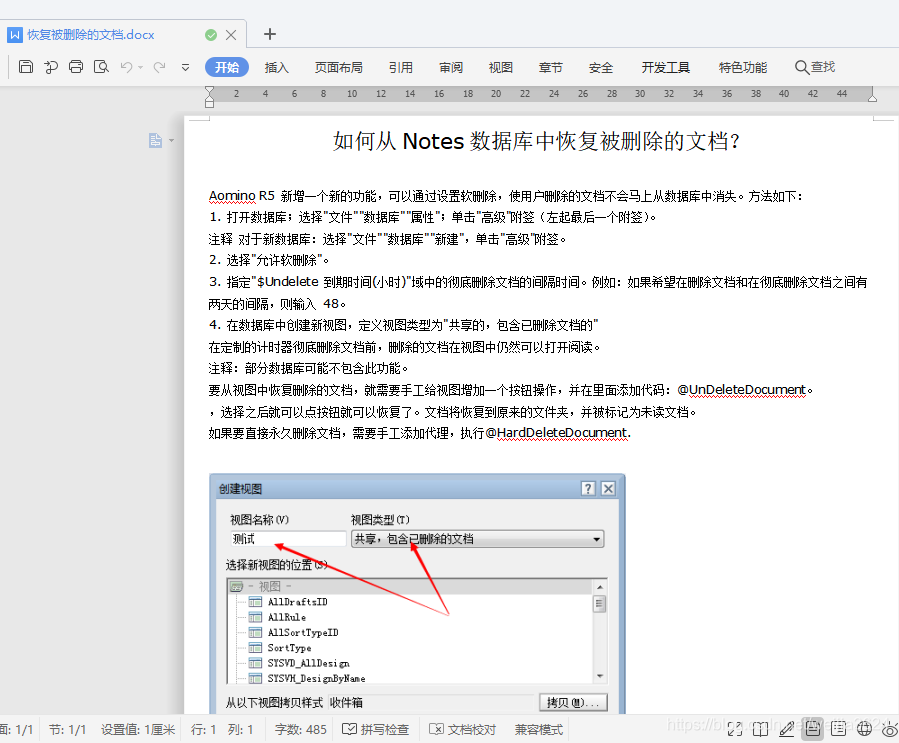The image size is (899, 743).
Task: Switch to web layout globe icon
Action: pyautogui.click(x=864, y=729)
